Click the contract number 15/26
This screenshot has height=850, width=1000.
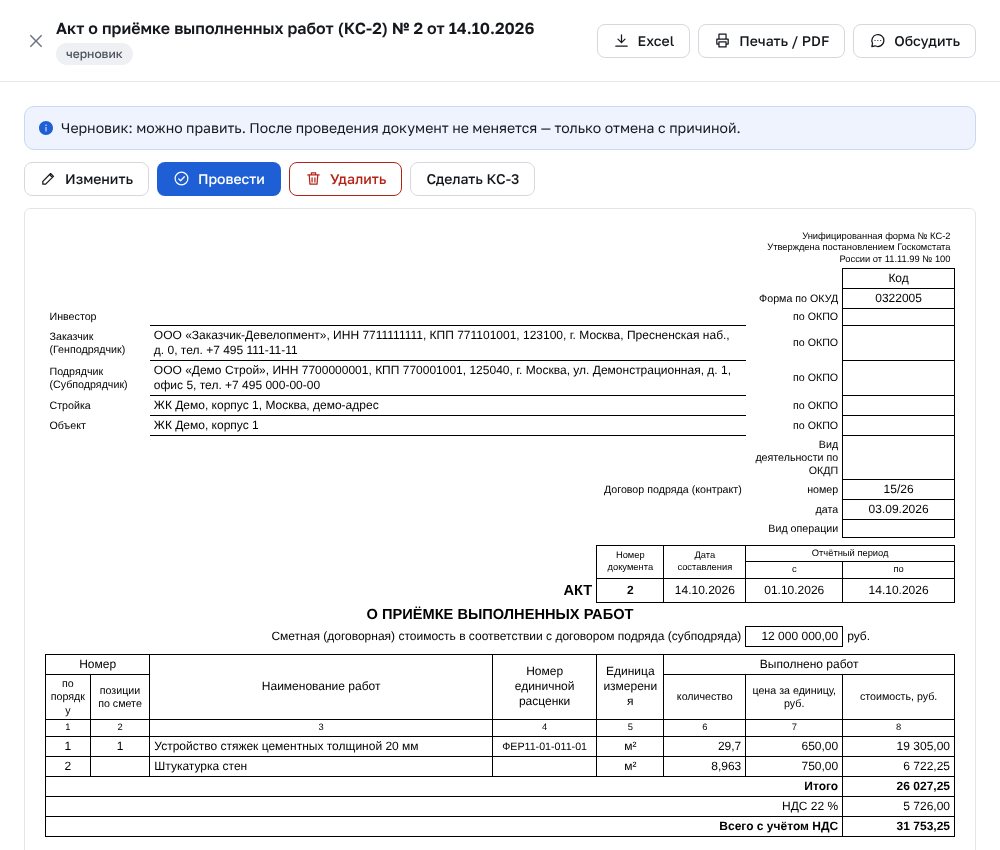coord(898,489)
